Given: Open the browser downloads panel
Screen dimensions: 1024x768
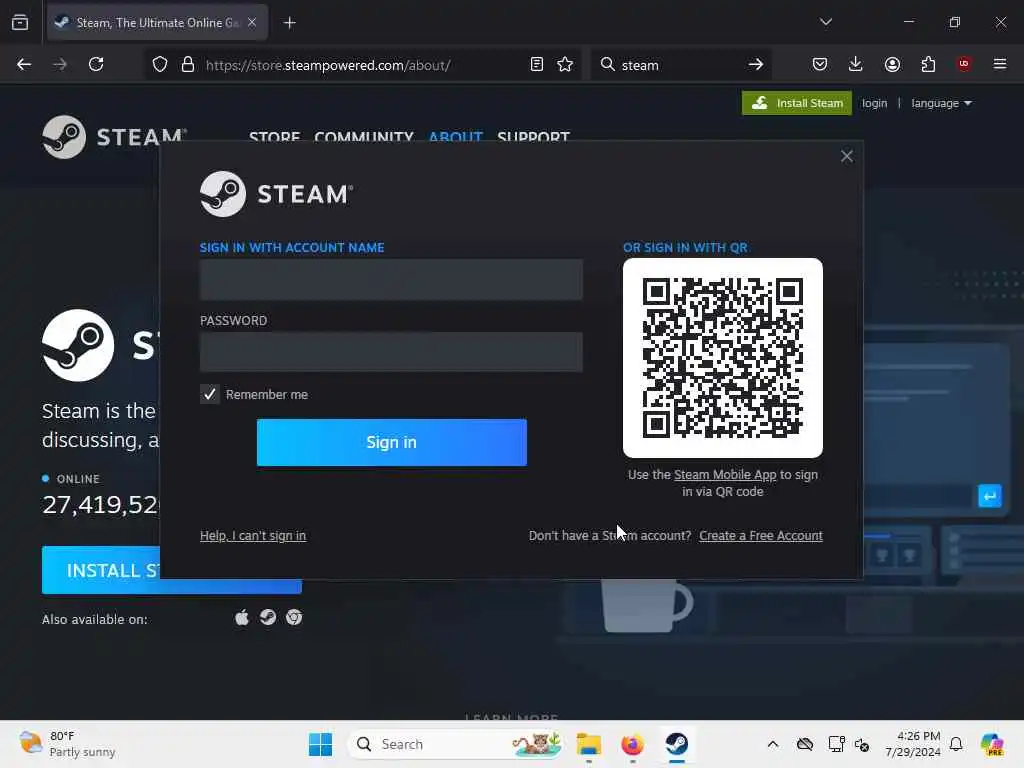Looking at the screenshot, I should (x=856, y=64).
